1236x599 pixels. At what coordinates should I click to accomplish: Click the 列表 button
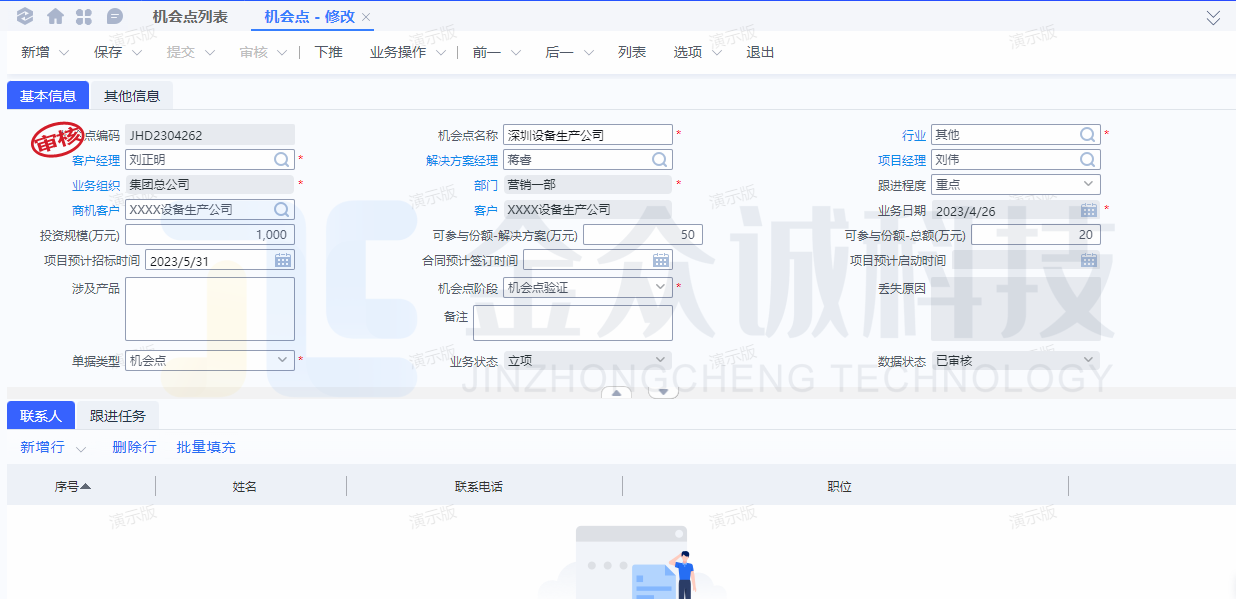[632, 52]
